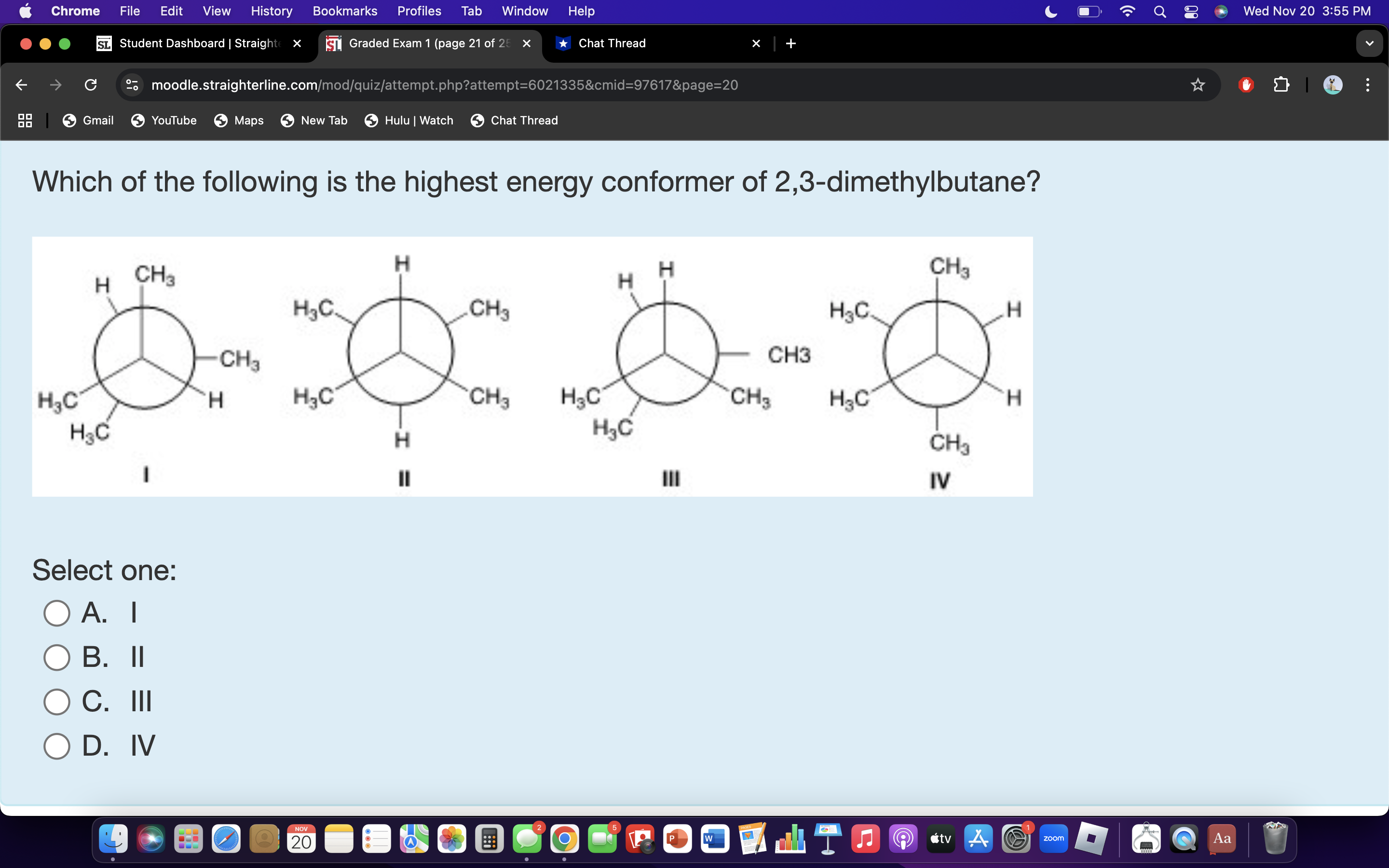Image resolution: width=1389 pixels, height=868 pixels.
Task: Click Spotlight search in the menu bar
Action: point(1160,11)
